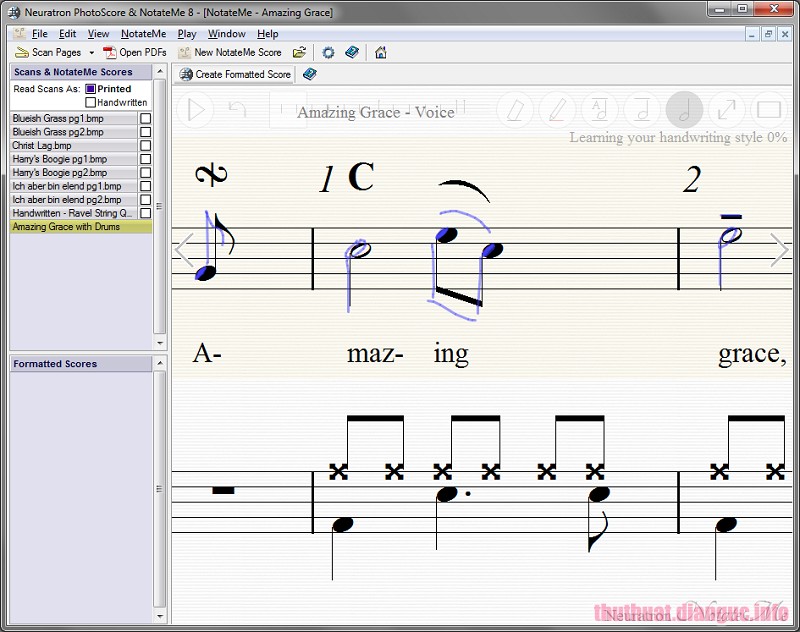Restore the inner document window

point(768,34)
